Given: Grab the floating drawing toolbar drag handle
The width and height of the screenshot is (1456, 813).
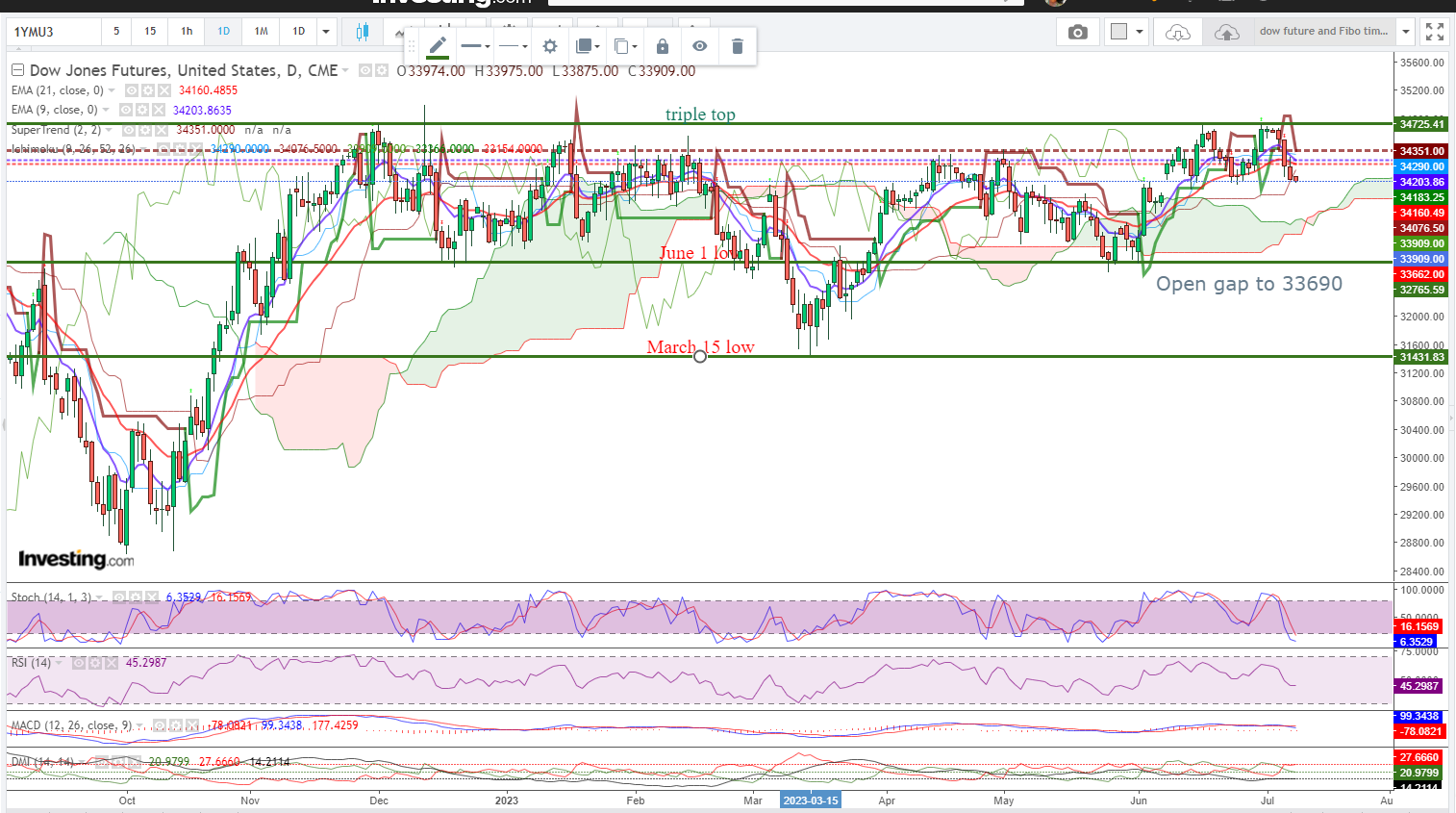Looking at the screenshot, I should click(413, 46).
